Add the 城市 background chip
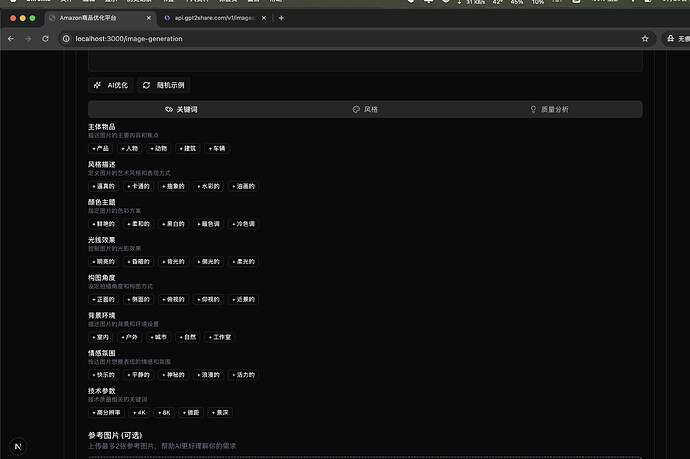The width and height of the screenshot is (690, 459). pos(158,337)
